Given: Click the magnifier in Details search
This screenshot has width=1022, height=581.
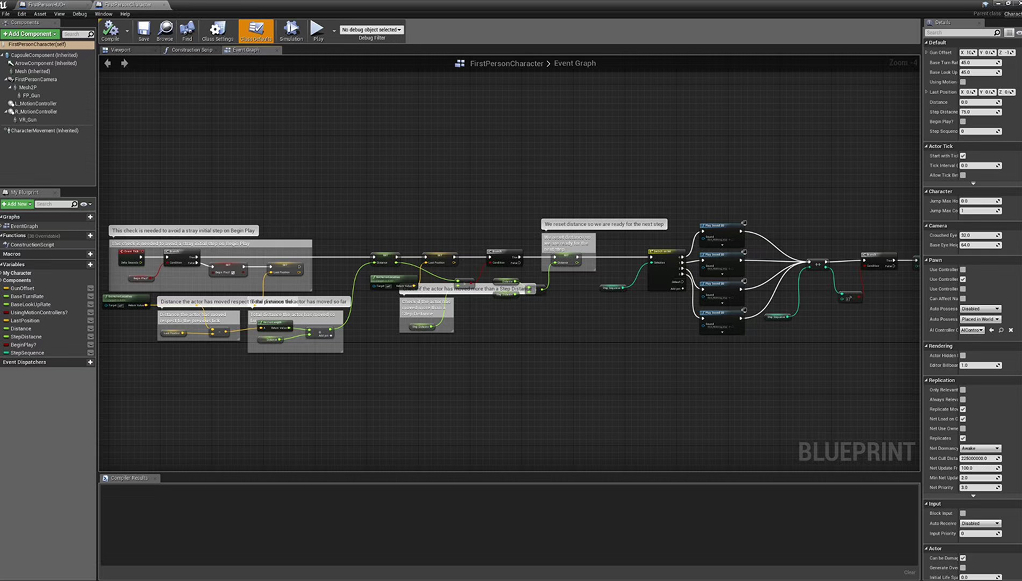Looking at the screenshot, I should click(x=997, y=33).
